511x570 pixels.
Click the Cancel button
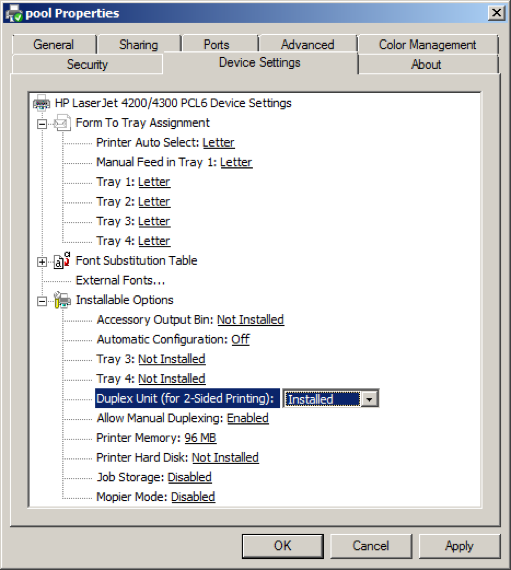(x=371, y=546)
